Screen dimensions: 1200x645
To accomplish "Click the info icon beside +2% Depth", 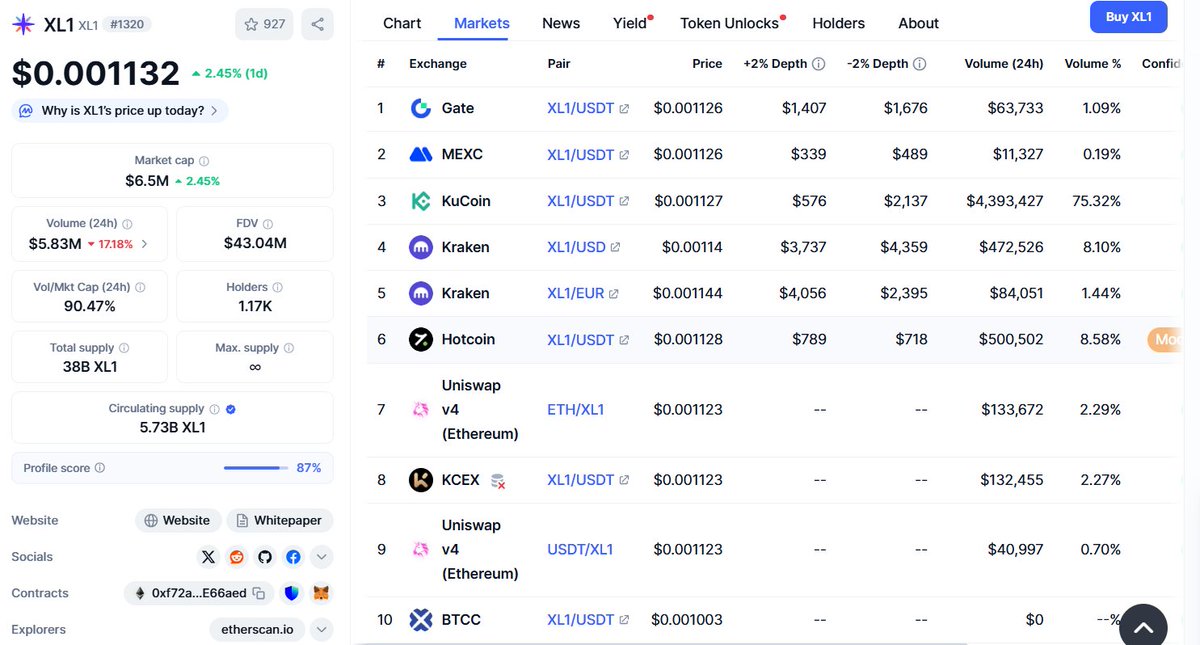I will pyautogui.click(x=818, y=64).
